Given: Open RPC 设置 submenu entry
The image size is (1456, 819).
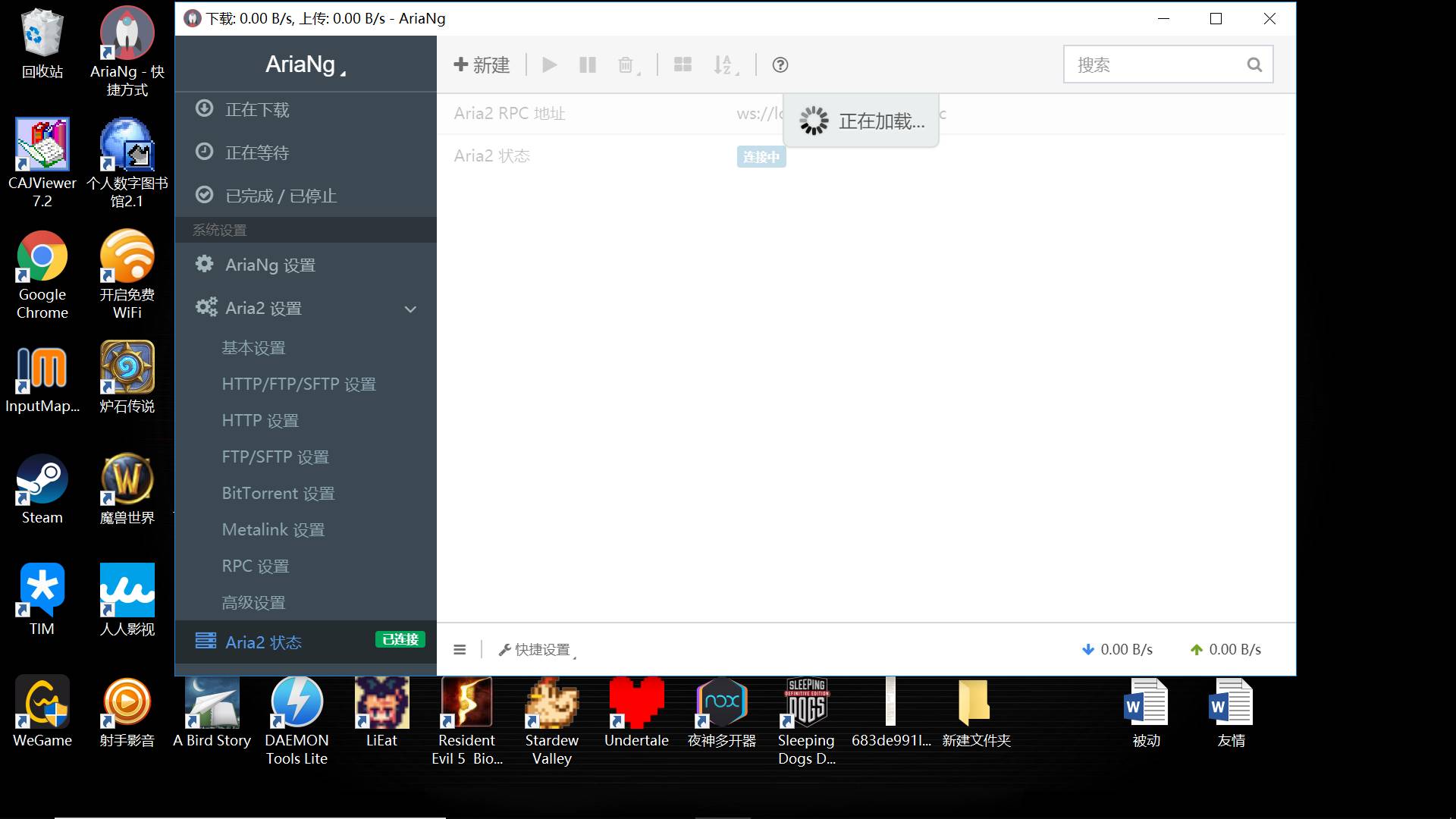Looking at the screenshot, I should point(255,566).
